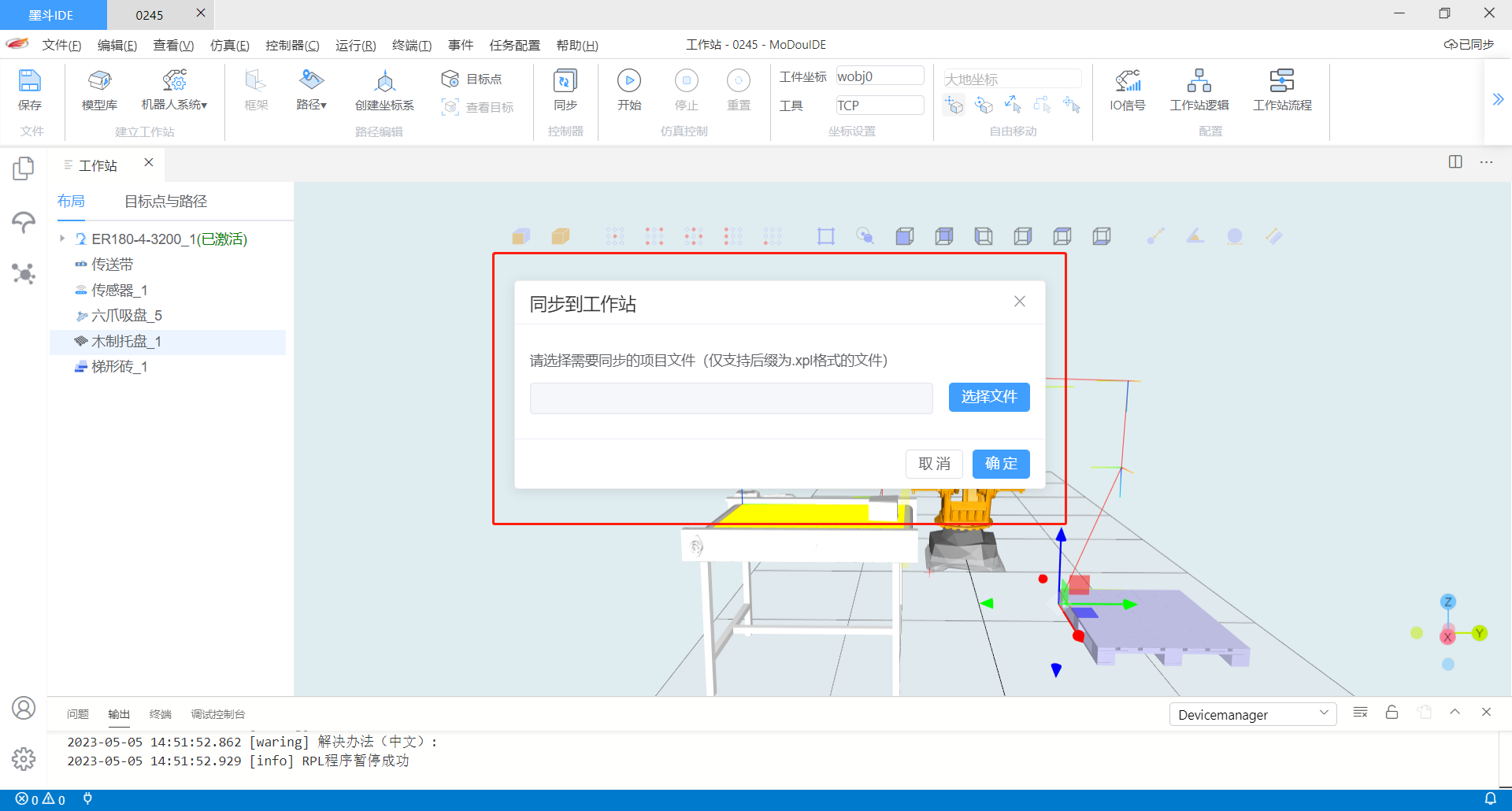Open settings gear in sidebar
This screenshot has width=1512, height=811.
(24, 759)
